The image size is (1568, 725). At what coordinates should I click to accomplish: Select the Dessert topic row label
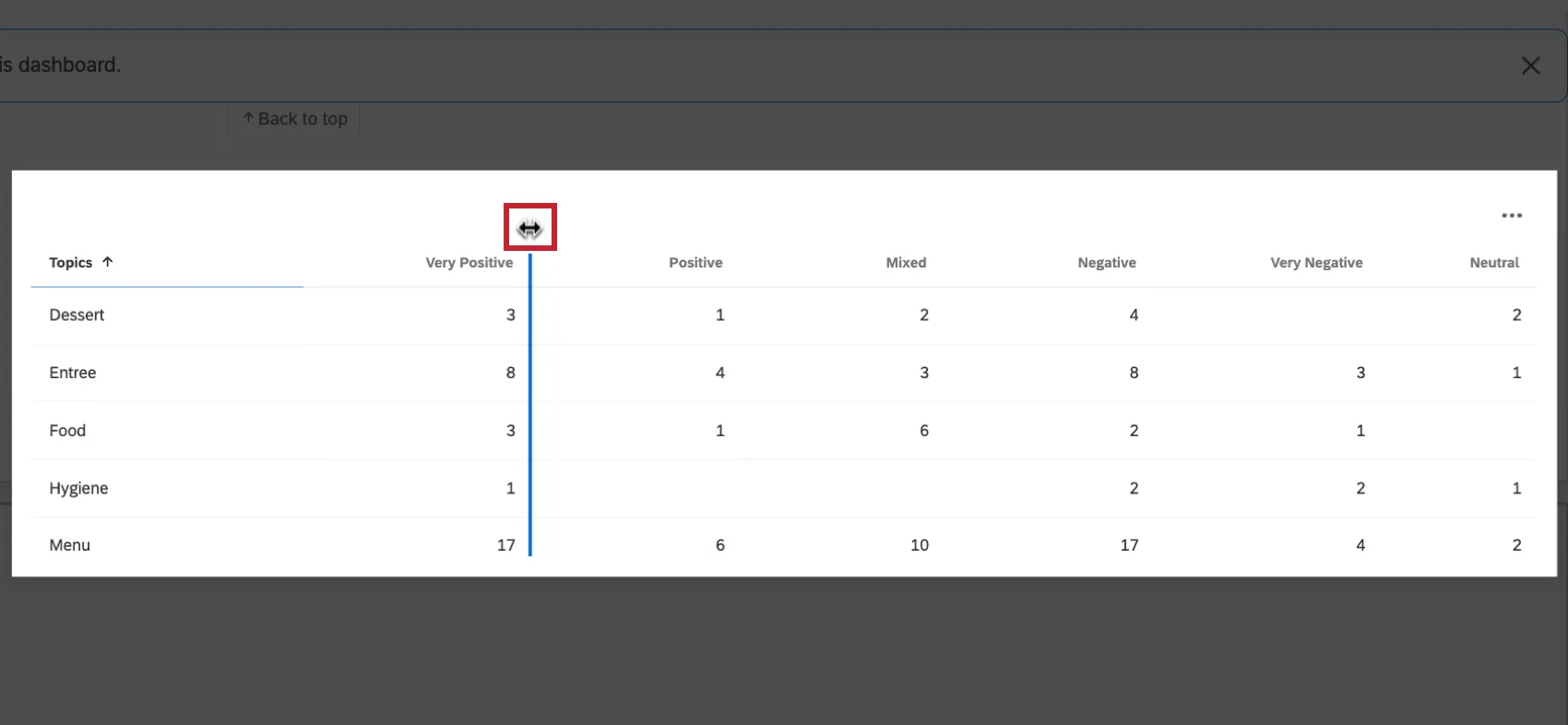click(x=77, y=315)
